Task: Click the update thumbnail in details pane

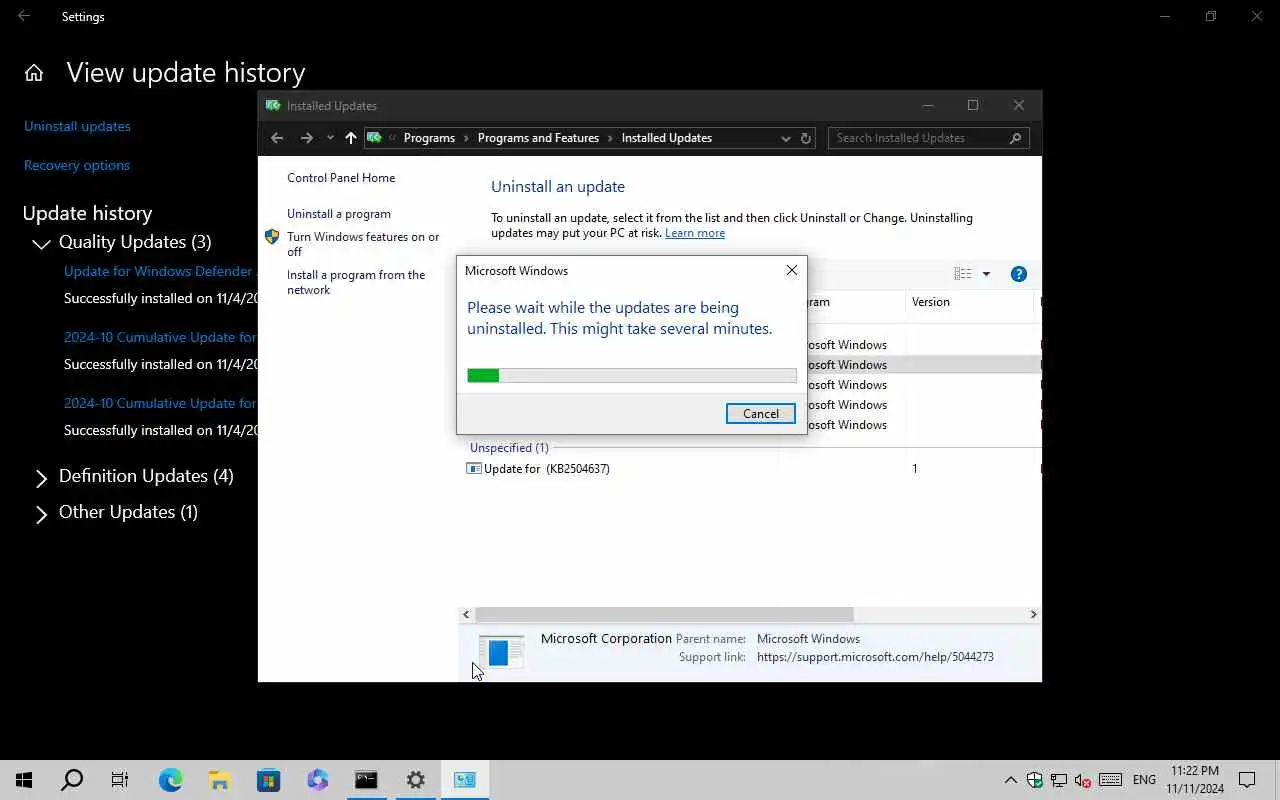Action: tap(501, 651)
